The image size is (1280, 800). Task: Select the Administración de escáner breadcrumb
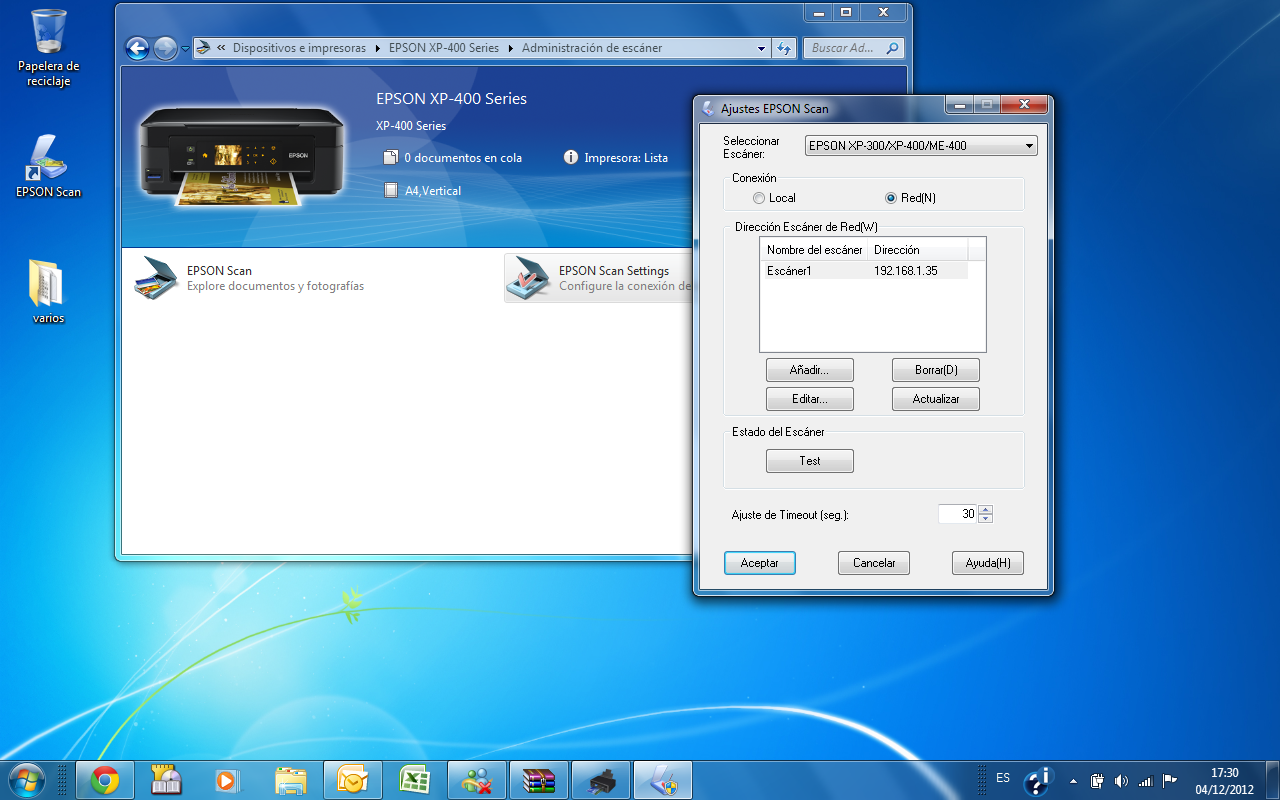(592, 48)
